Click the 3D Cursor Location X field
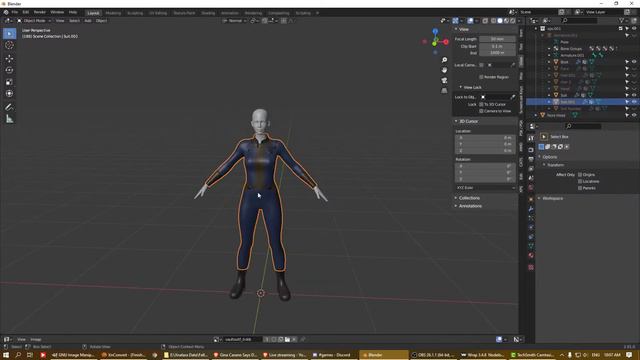This screenshot has height=360, width=640. [x=485, y=138]
